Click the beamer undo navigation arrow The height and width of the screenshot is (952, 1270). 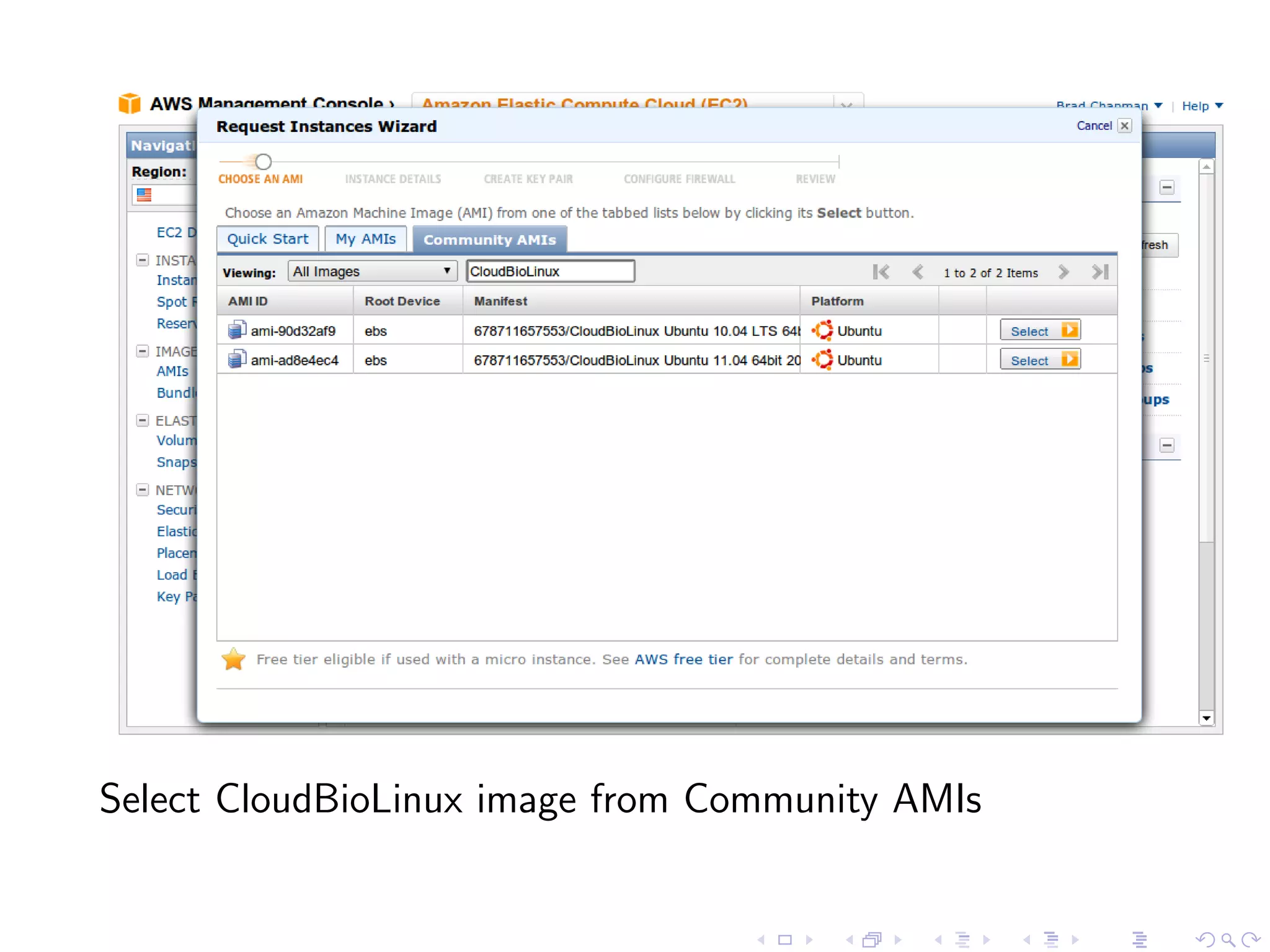[1205, 940]
